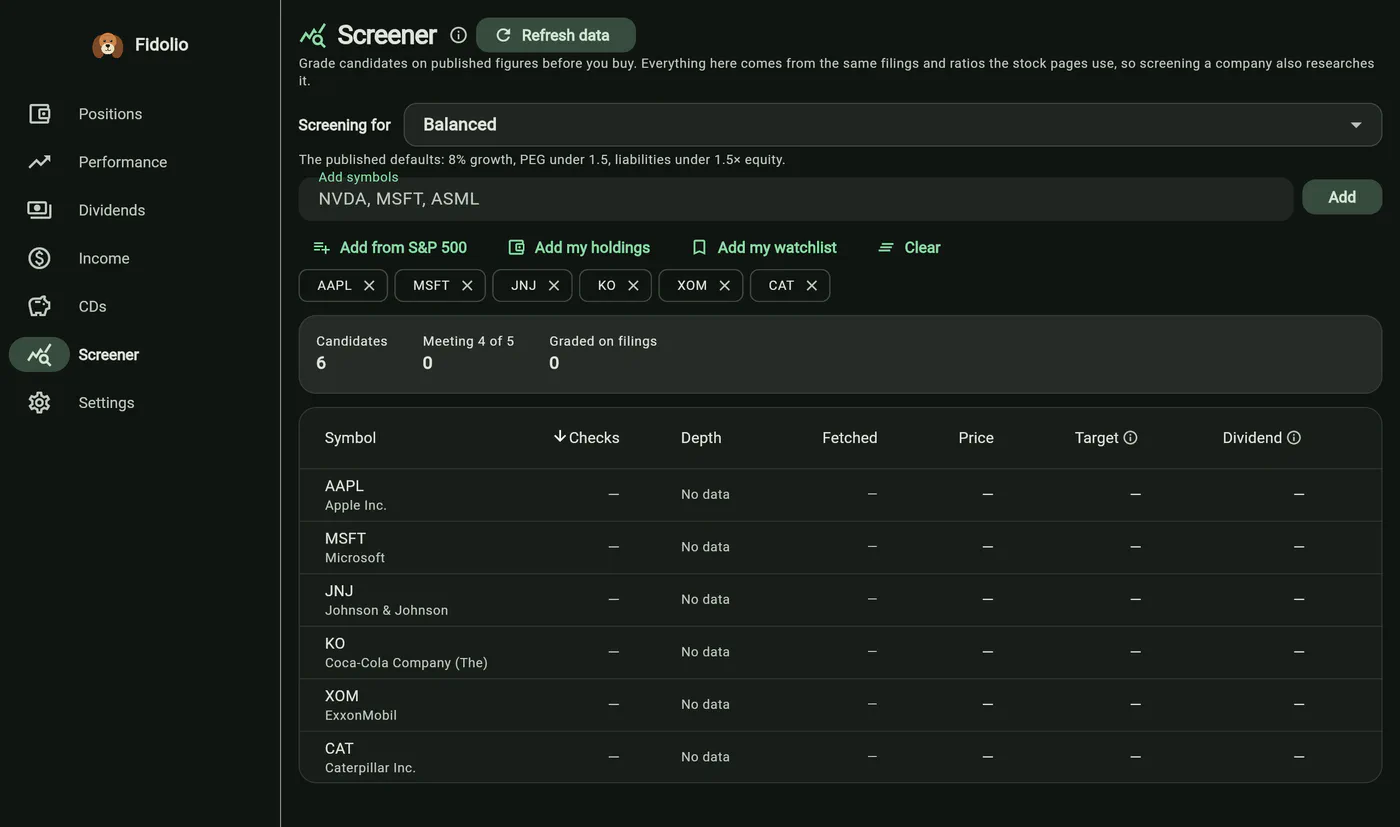Open Performance trend icon in sidebar
Screen dimensions: 1400x827
click(39, 162)
